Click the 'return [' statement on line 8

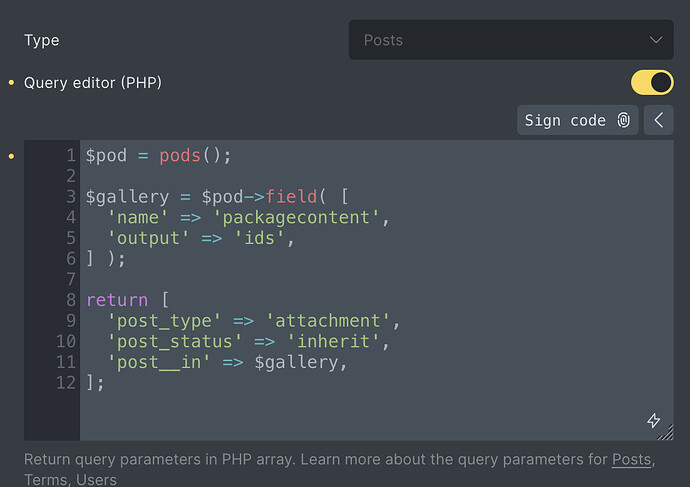(x=128, y=300)
